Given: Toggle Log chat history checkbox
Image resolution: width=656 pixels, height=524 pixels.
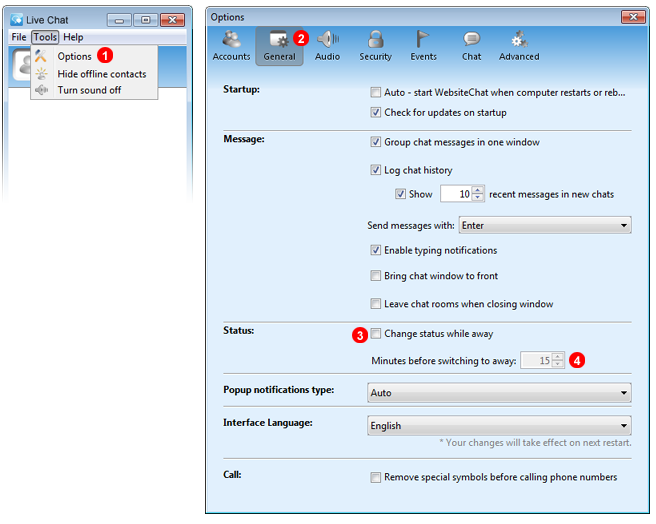Looking at the screenshot, I should pyautogui.click(x=376, y=170).
